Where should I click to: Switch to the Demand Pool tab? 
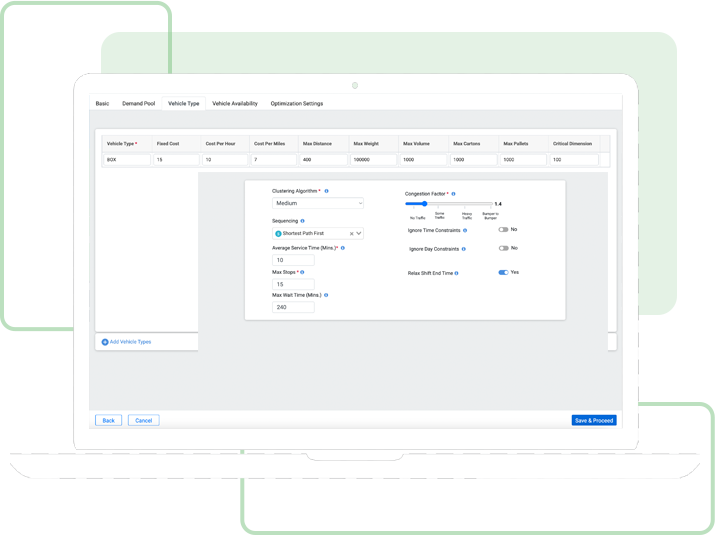[x=138, y=103]
